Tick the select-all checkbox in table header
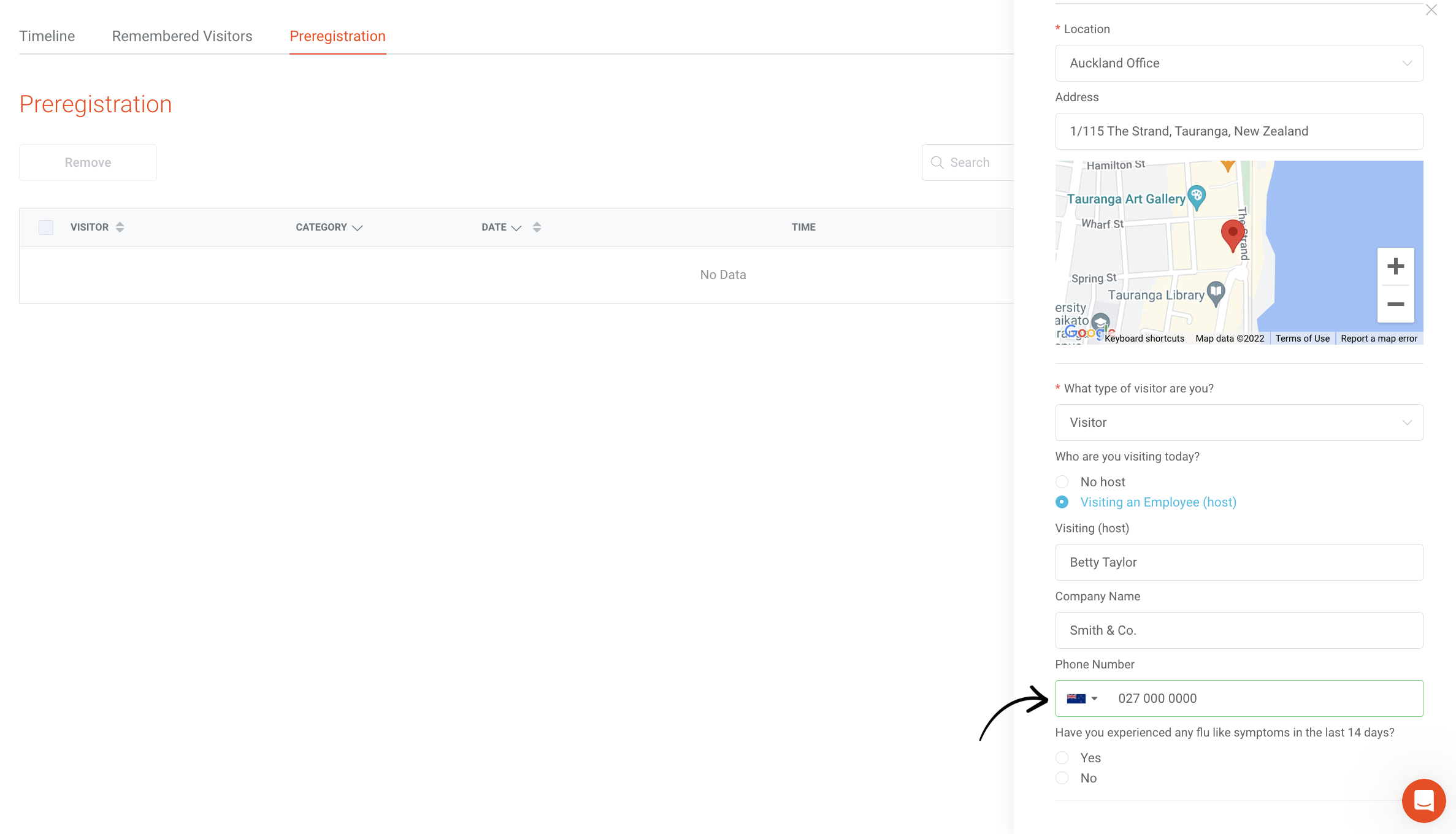The width and height of the screenshot is (1456, 834). (46, 228)
